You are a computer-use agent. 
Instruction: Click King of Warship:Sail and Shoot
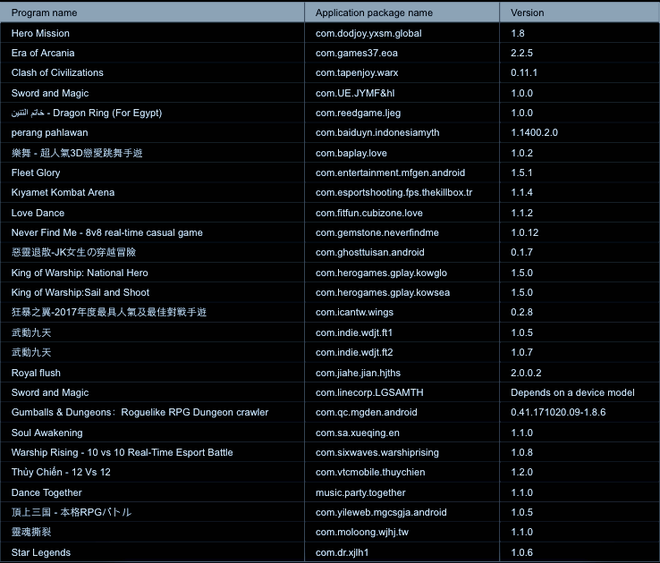tap(80, 292)
